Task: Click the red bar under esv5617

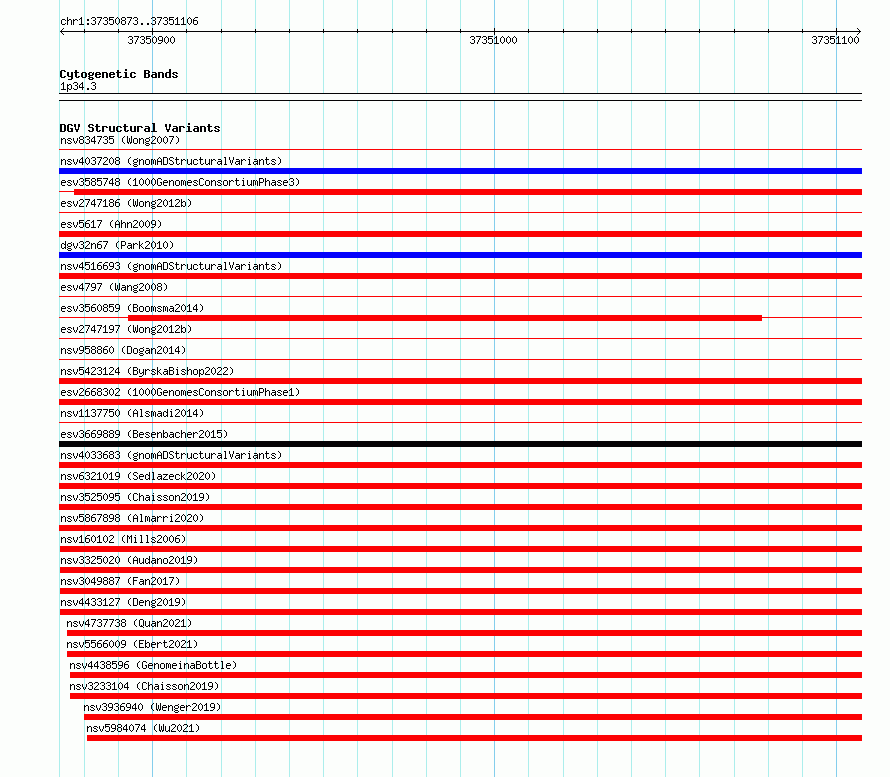Action: [x=460, y=234]
